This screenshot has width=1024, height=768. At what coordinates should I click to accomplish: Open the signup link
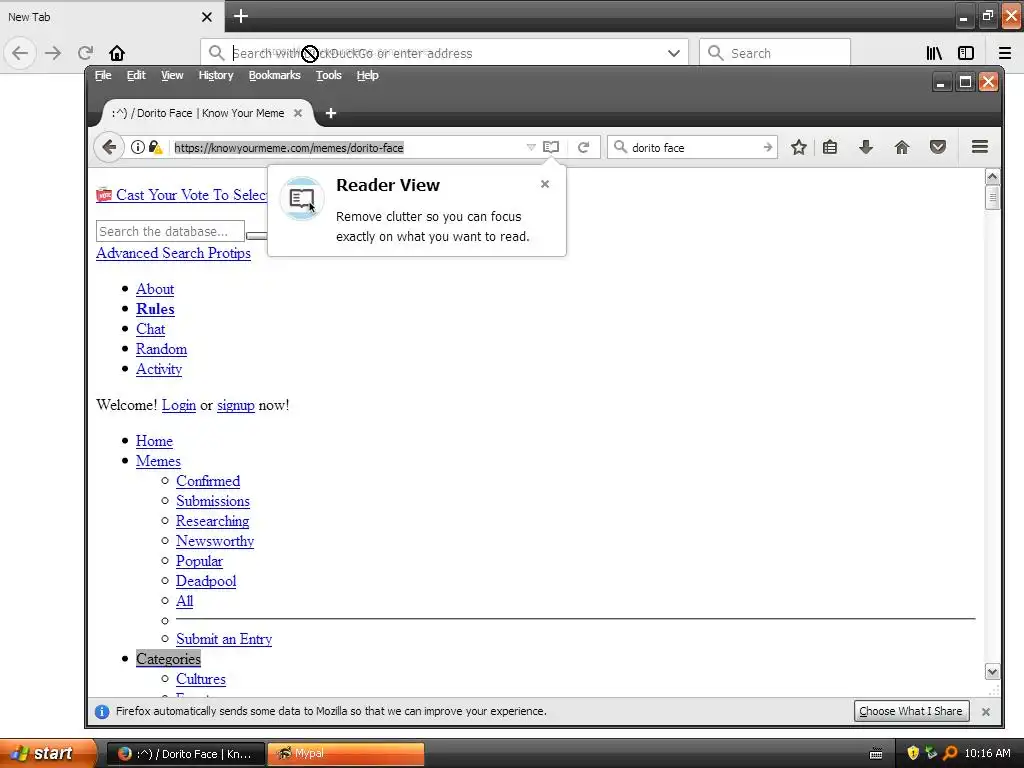[x=236, y=405]
